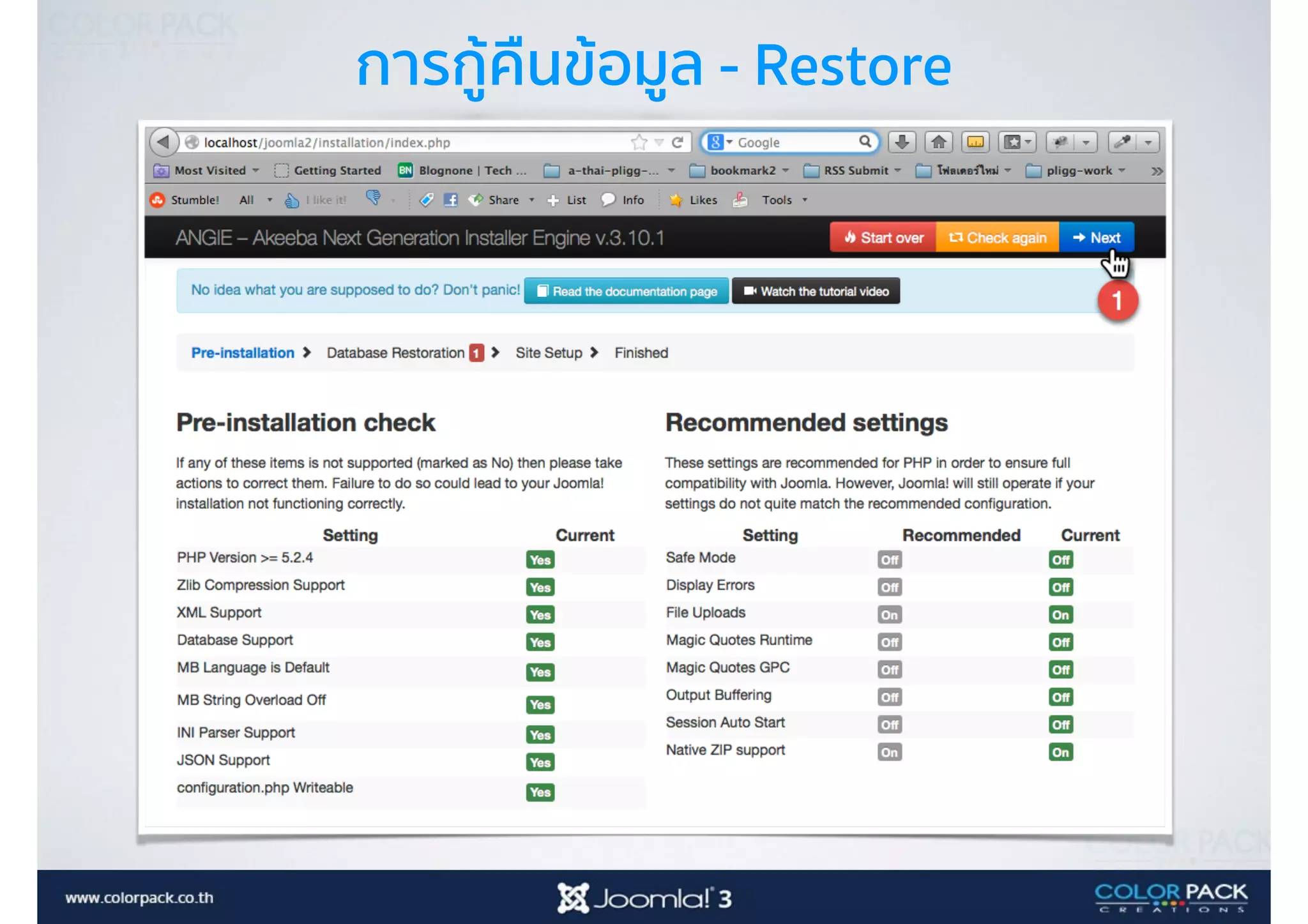Viewport: 1308px width, 924px height.
Task: Click the eyedropper toolbar icon
Action: [x=1122, y=142]
